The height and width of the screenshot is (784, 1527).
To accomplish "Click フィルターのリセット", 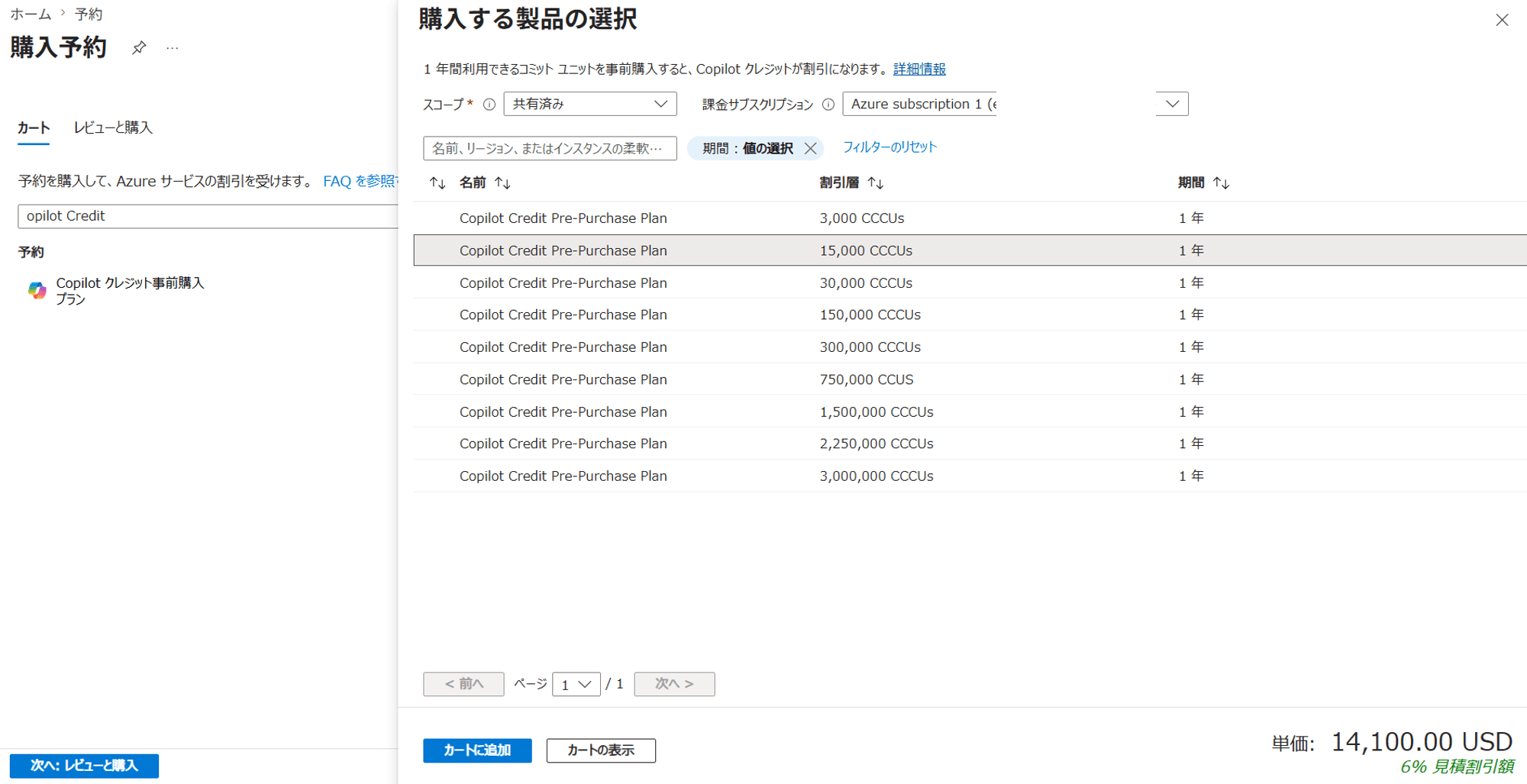I will tap(889, 147).
